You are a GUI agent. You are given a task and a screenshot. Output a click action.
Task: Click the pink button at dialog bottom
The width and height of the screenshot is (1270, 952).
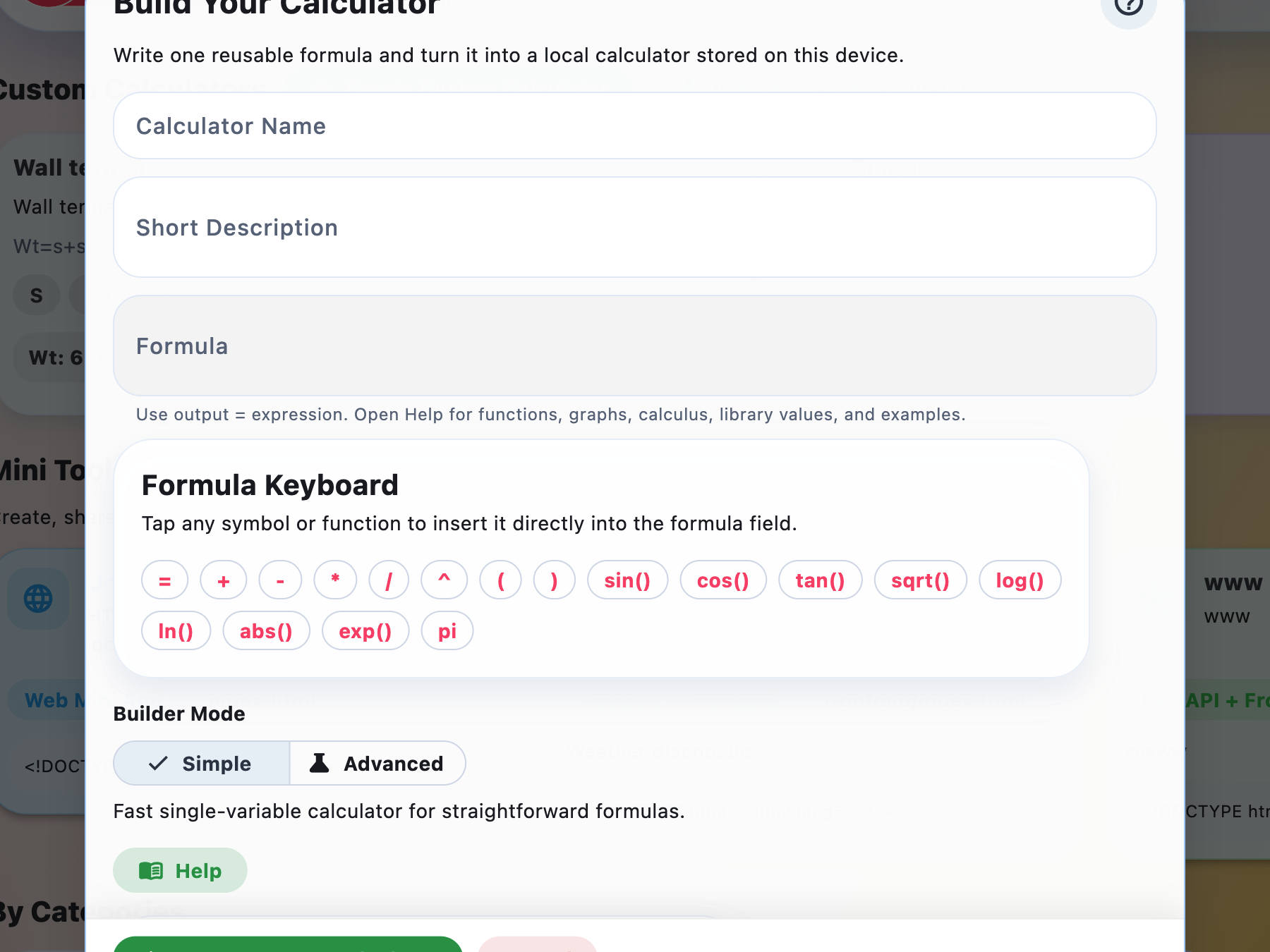click(x=538, y=944)
